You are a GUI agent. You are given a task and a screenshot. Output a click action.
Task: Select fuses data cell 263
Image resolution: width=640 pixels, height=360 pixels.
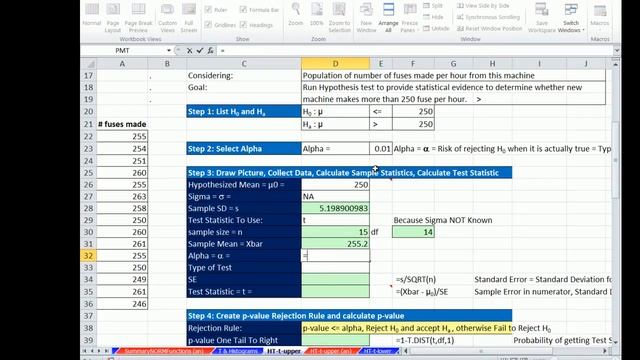(122, 197)
